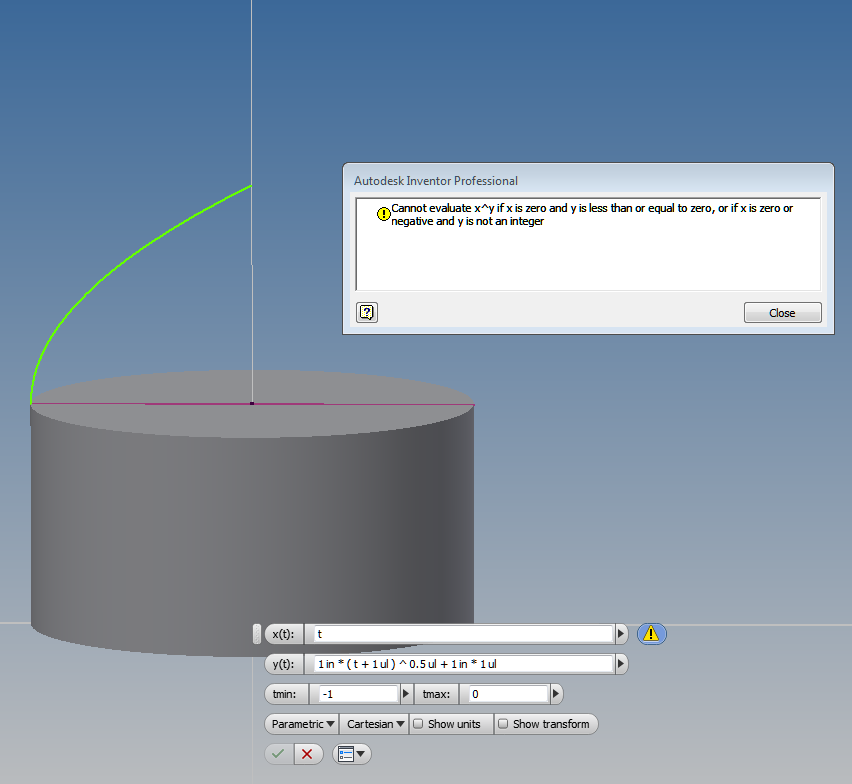Enable the Show transform checkbox
852x784 pixels.
(x=503, y=724)
